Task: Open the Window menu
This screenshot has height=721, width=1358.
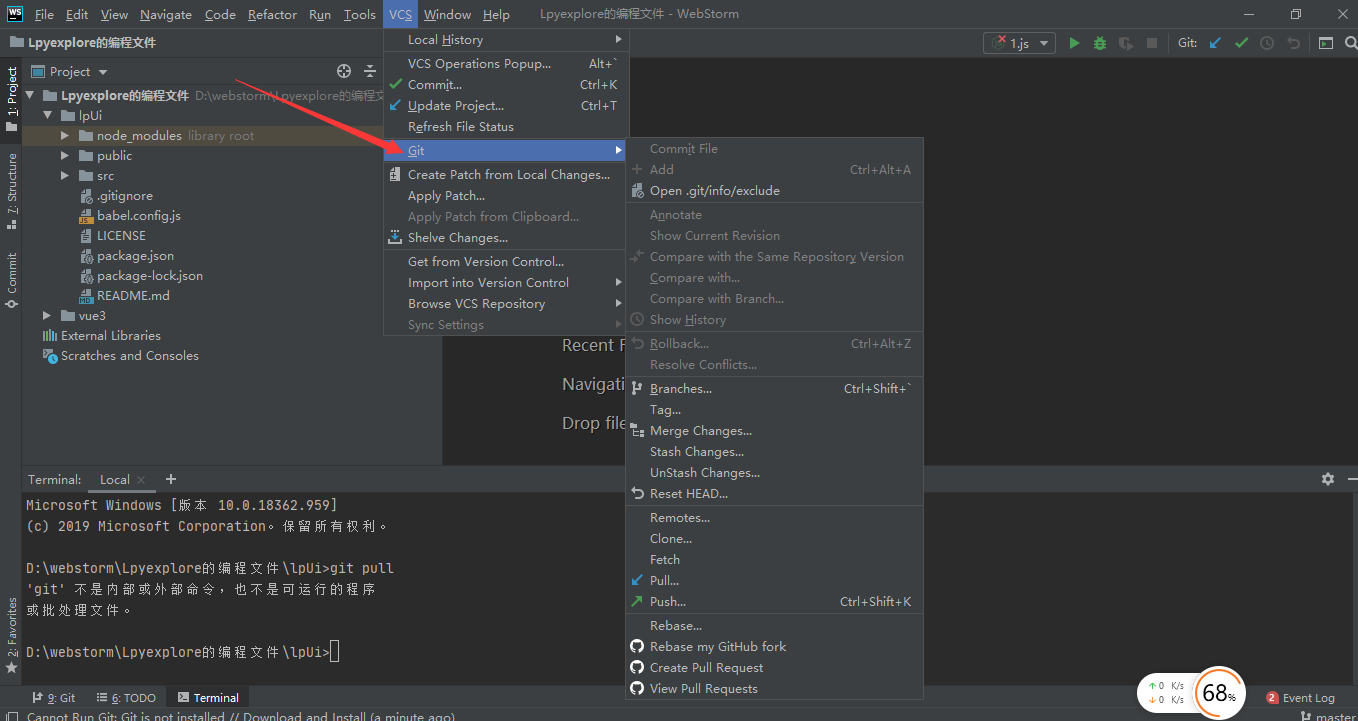Action: click(447, 14)
